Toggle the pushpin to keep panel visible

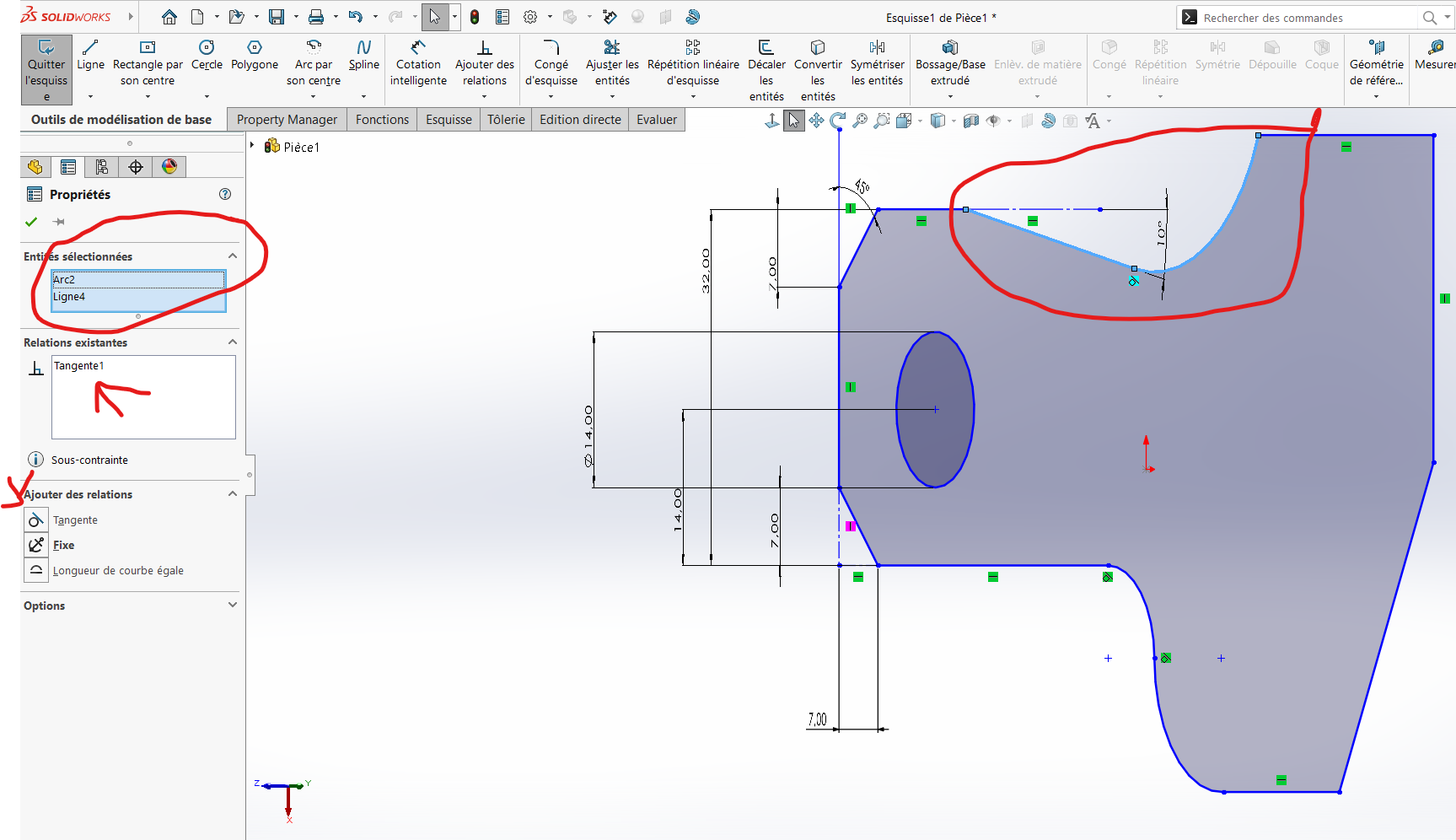click(x=59, y=222)
